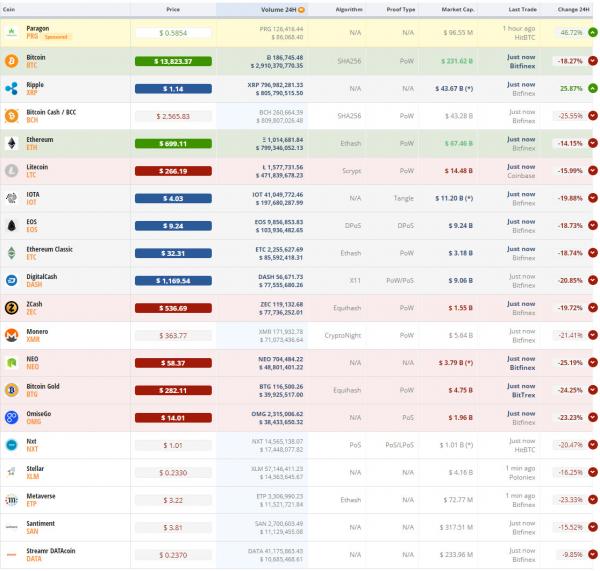
Task: Click the CryptoNight algorithm in Monero row
Action: (342, 335)
